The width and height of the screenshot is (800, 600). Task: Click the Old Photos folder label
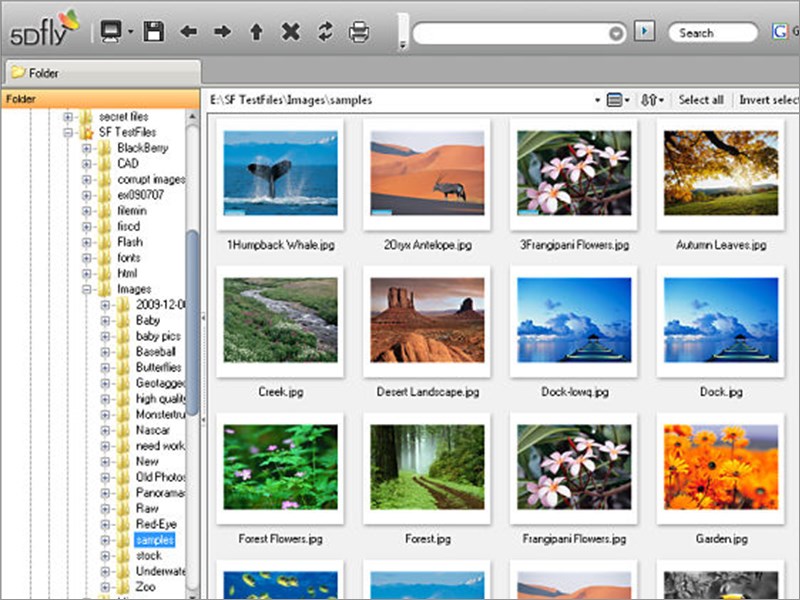160,477
